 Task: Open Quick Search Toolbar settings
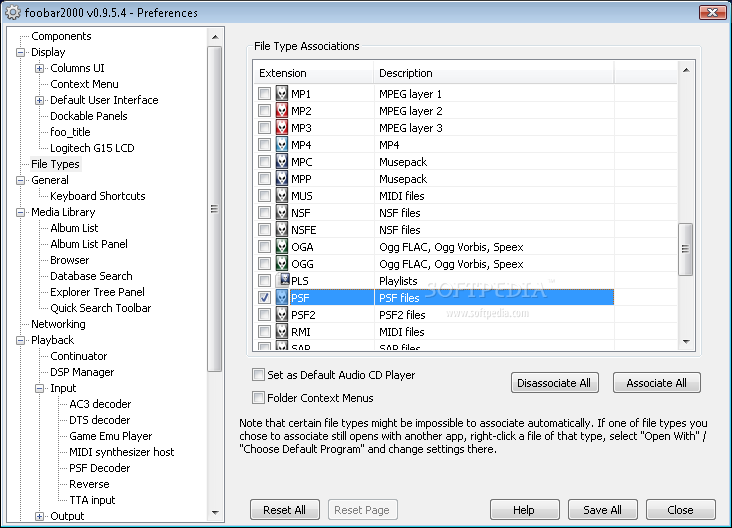coord(100,308)
